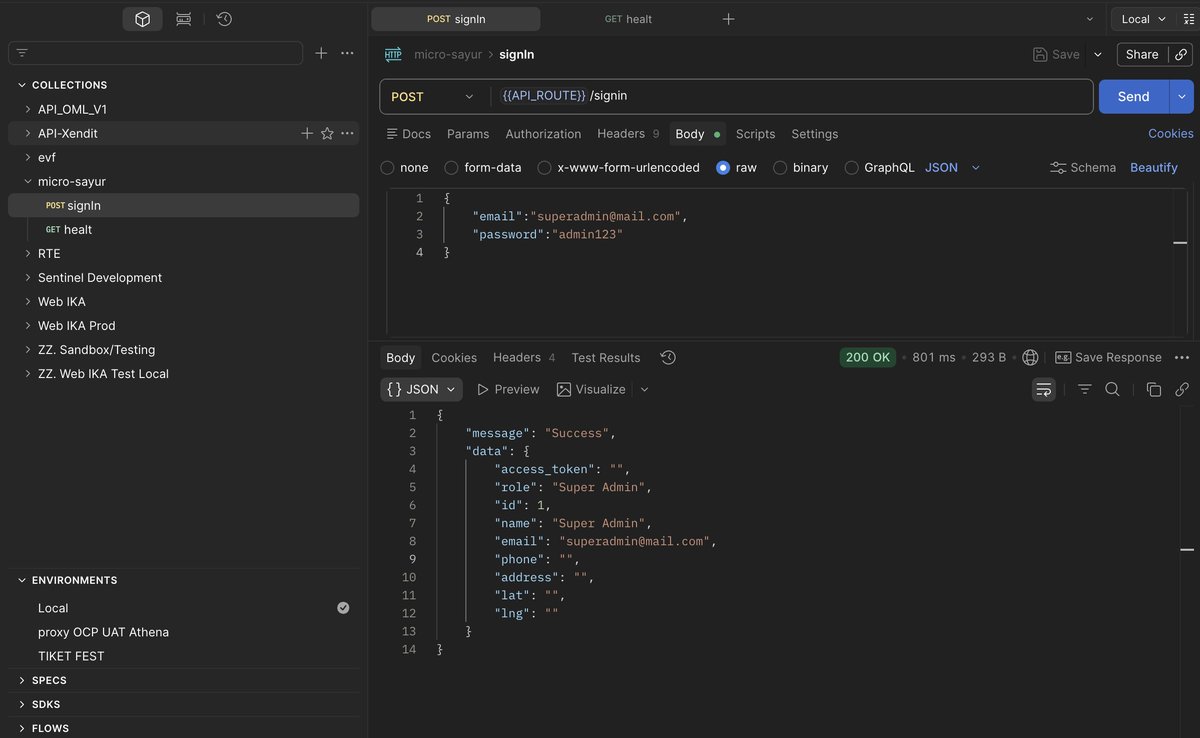Open the response Cookies tab

click(454, 358)
